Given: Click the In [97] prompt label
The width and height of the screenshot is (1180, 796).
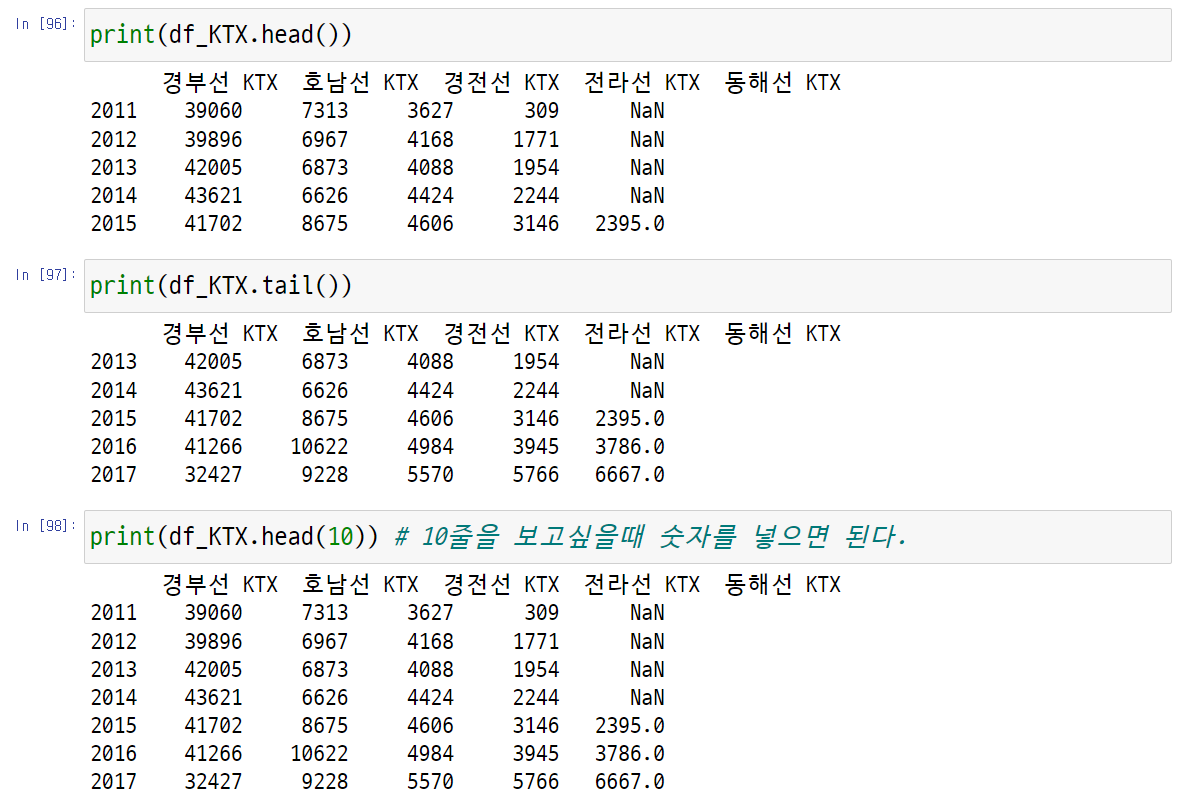Looking at the screenshot, I should tap(45, 275).
